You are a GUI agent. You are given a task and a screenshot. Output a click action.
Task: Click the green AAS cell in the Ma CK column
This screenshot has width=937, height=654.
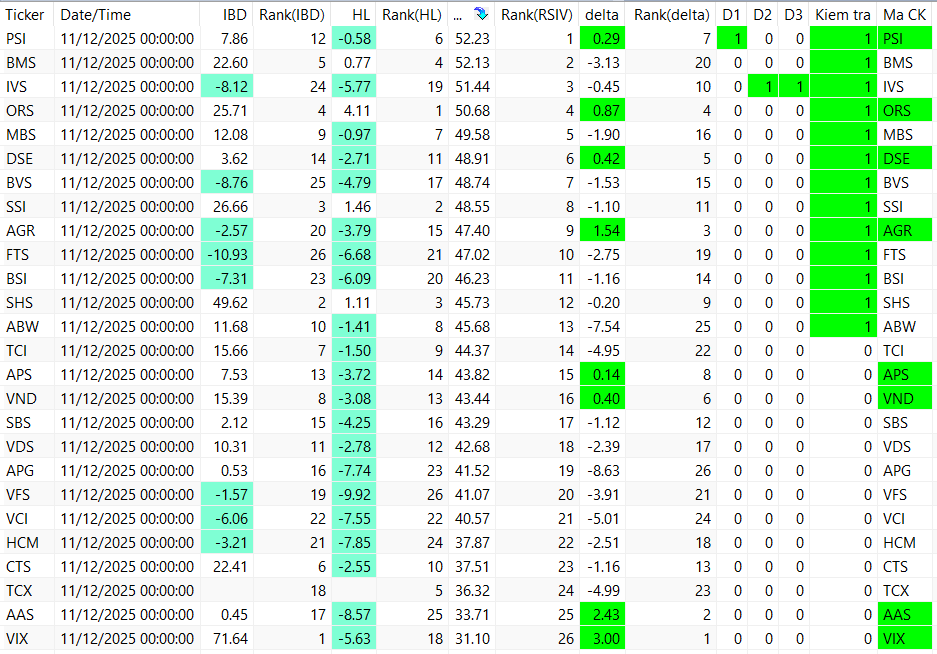(905, 615)
